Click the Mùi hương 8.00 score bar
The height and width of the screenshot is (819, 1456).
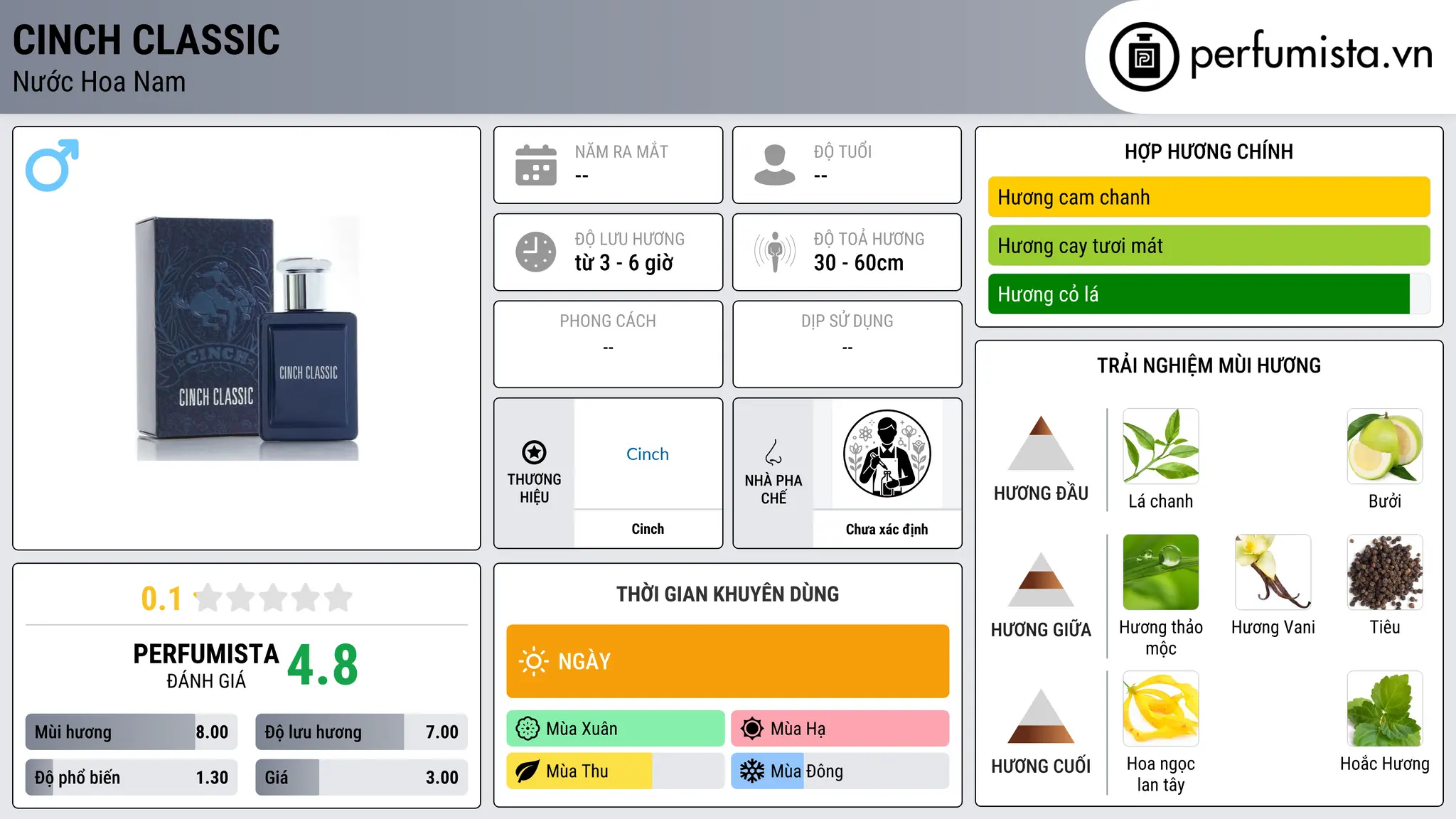pos(132,732)
